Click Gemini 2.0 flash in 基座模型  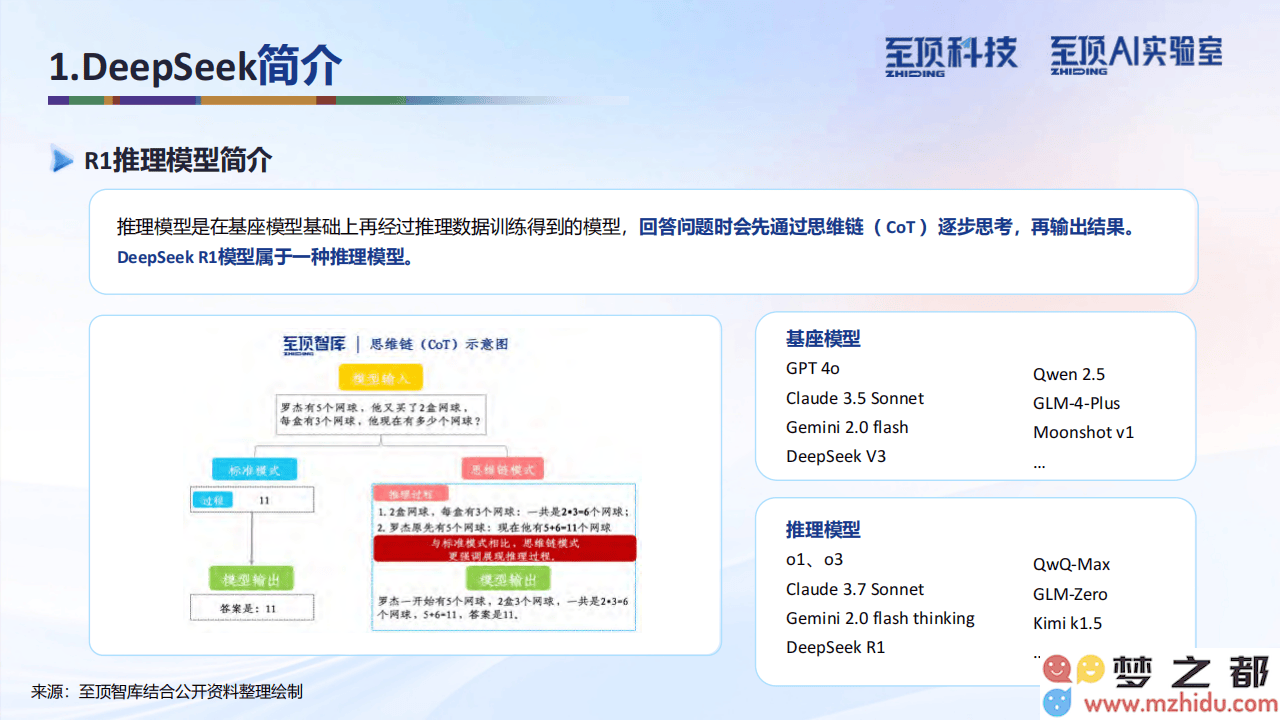coord(847,427)
